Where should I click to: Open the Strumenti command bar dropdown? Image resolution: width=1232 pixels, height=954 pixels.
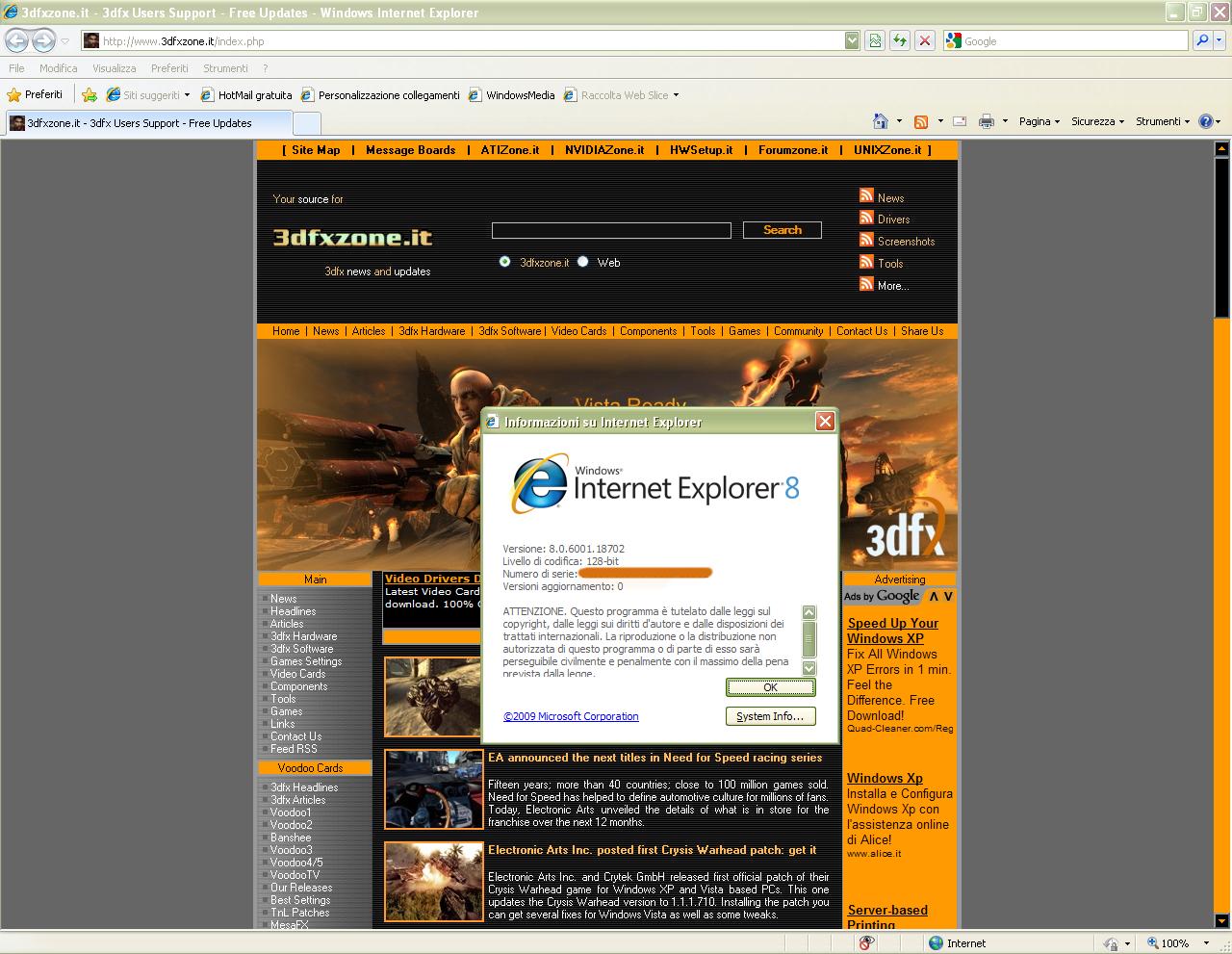pyautogui.click(x=1162, y=121)
